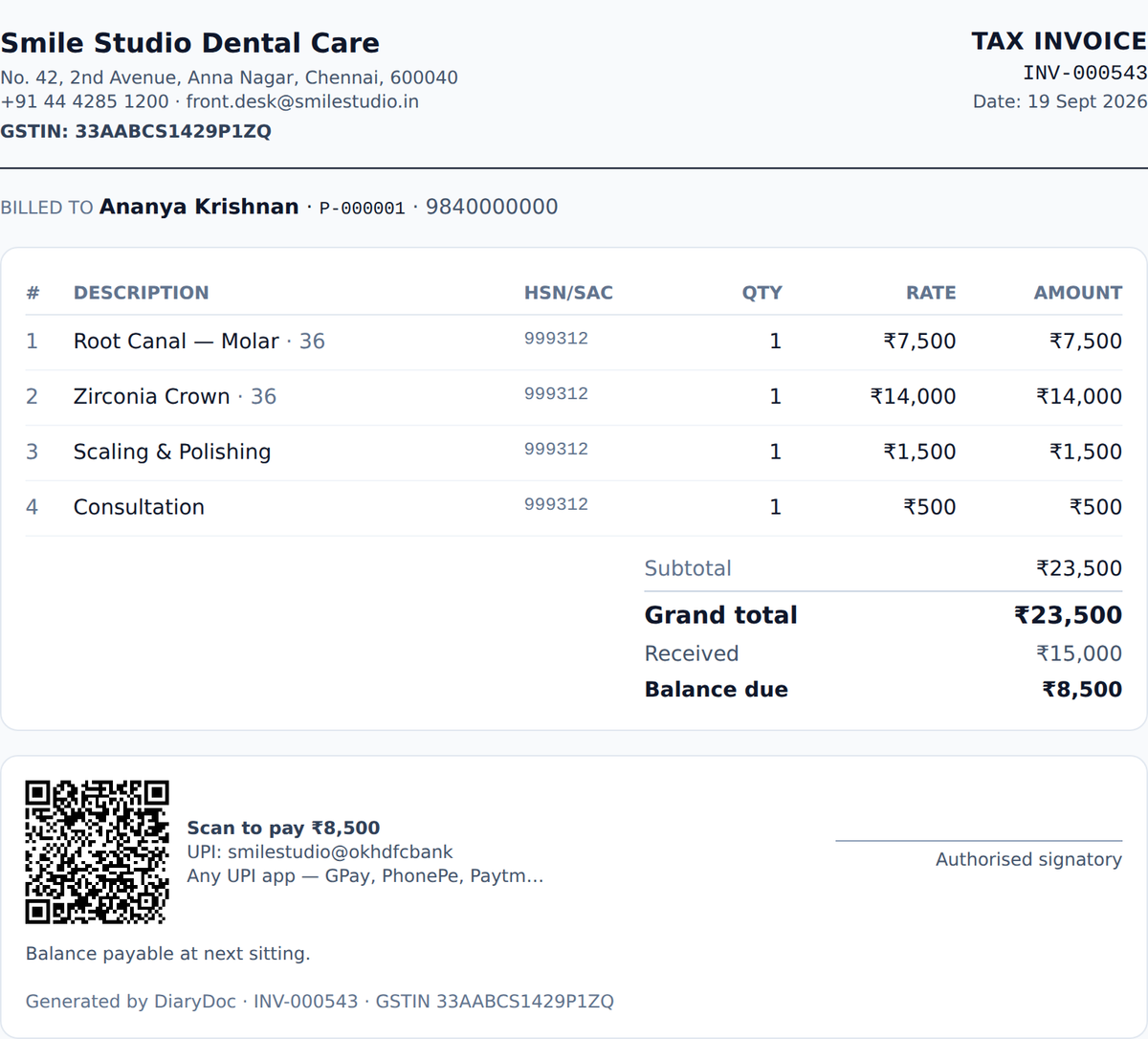The height and width of the screenshot is (1039, 1148).
Task: Click the Scan to pay ₹8,500 text
Action: 283,829
